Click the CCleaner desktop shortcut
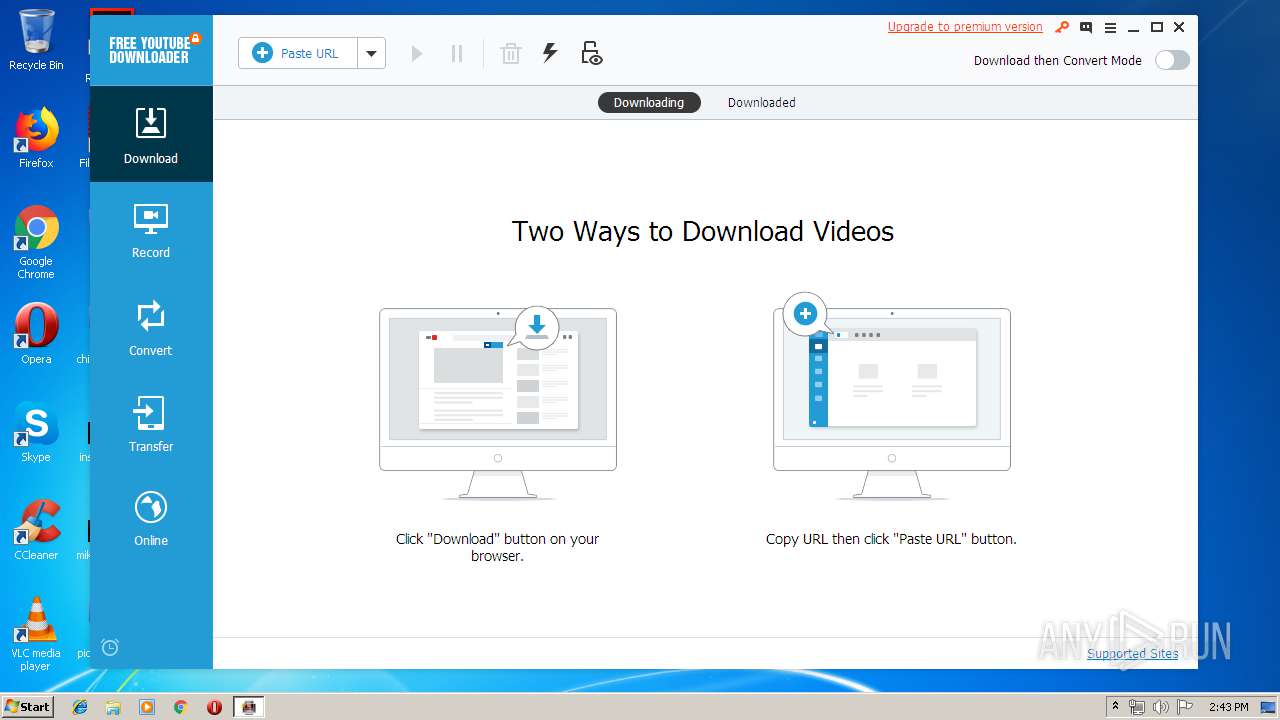 36,530
